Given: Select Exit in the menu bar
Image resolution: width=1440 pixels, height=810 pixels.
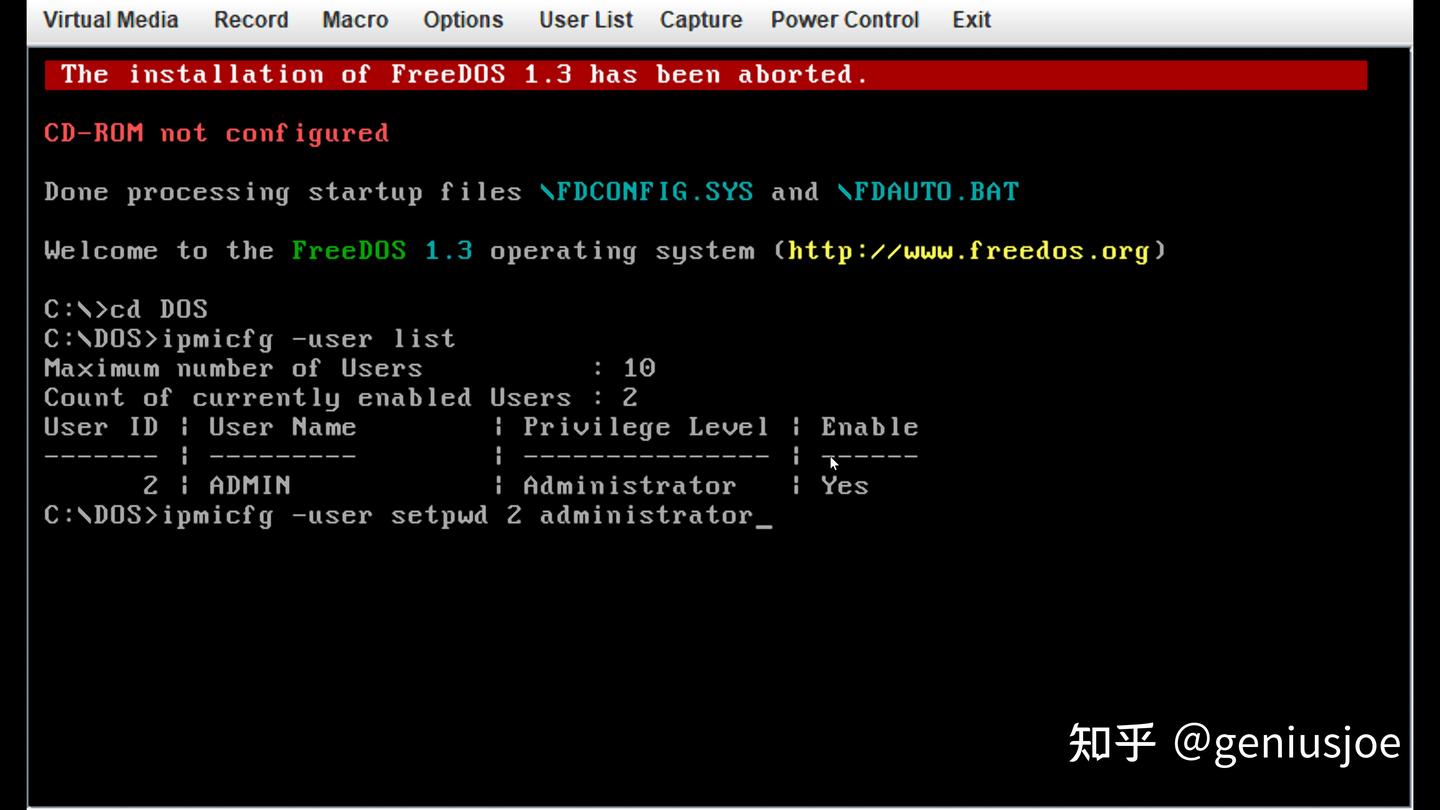Looking at the screenshot, I should pos(971,20).
